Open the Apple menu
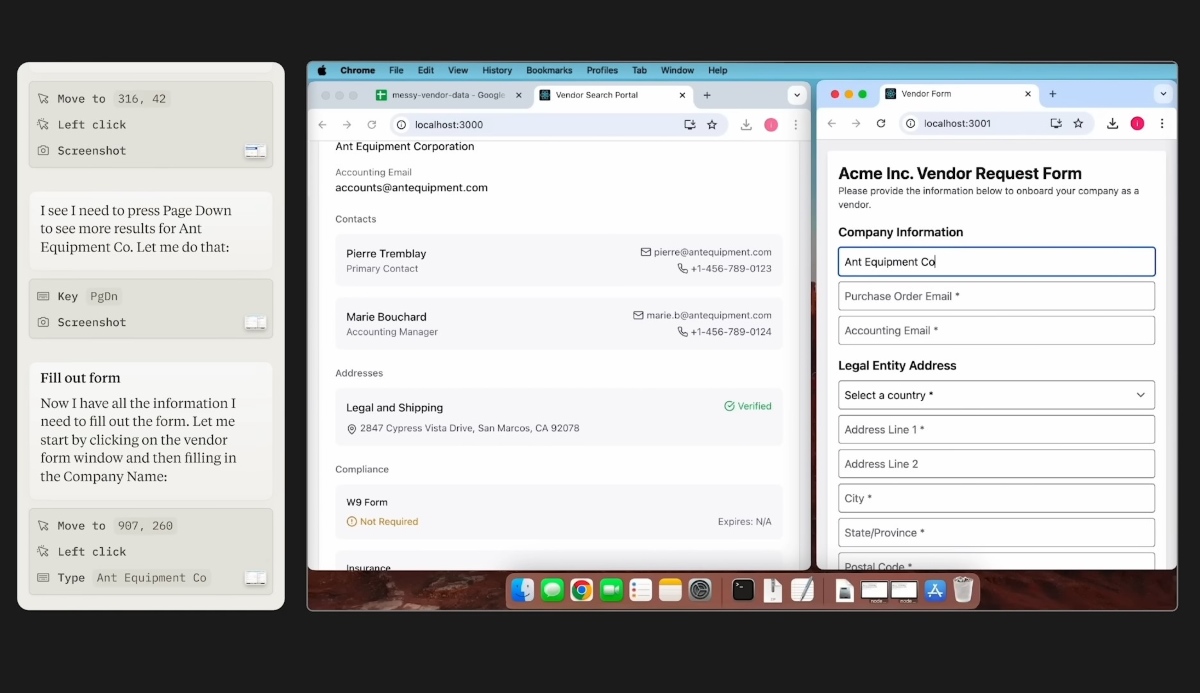 pyautogui.click(x=322, y=70)
